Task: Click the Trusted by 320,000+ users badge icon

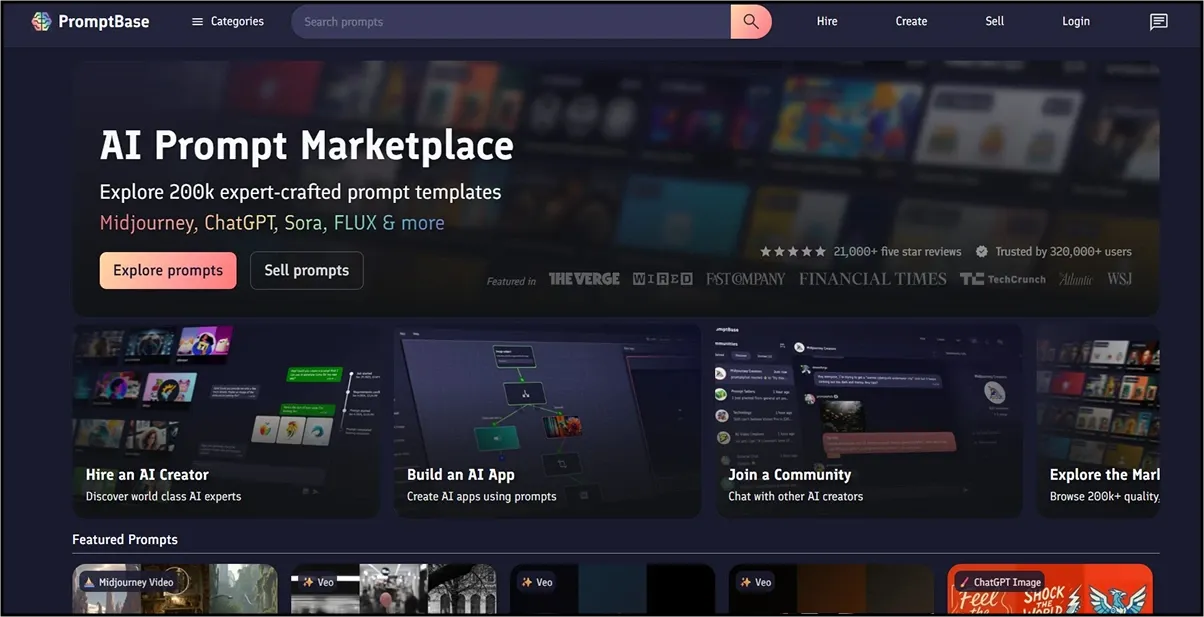Action: (982, 252)
